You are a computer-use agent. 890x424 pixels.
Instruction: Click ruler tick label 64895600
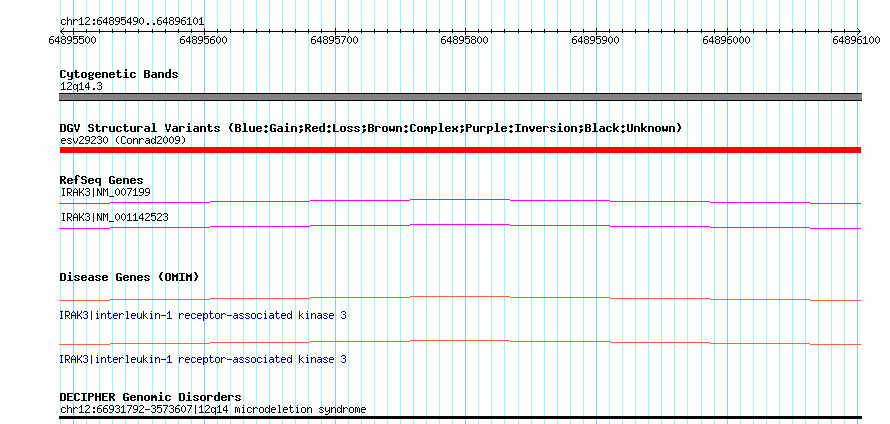point(203,40)
